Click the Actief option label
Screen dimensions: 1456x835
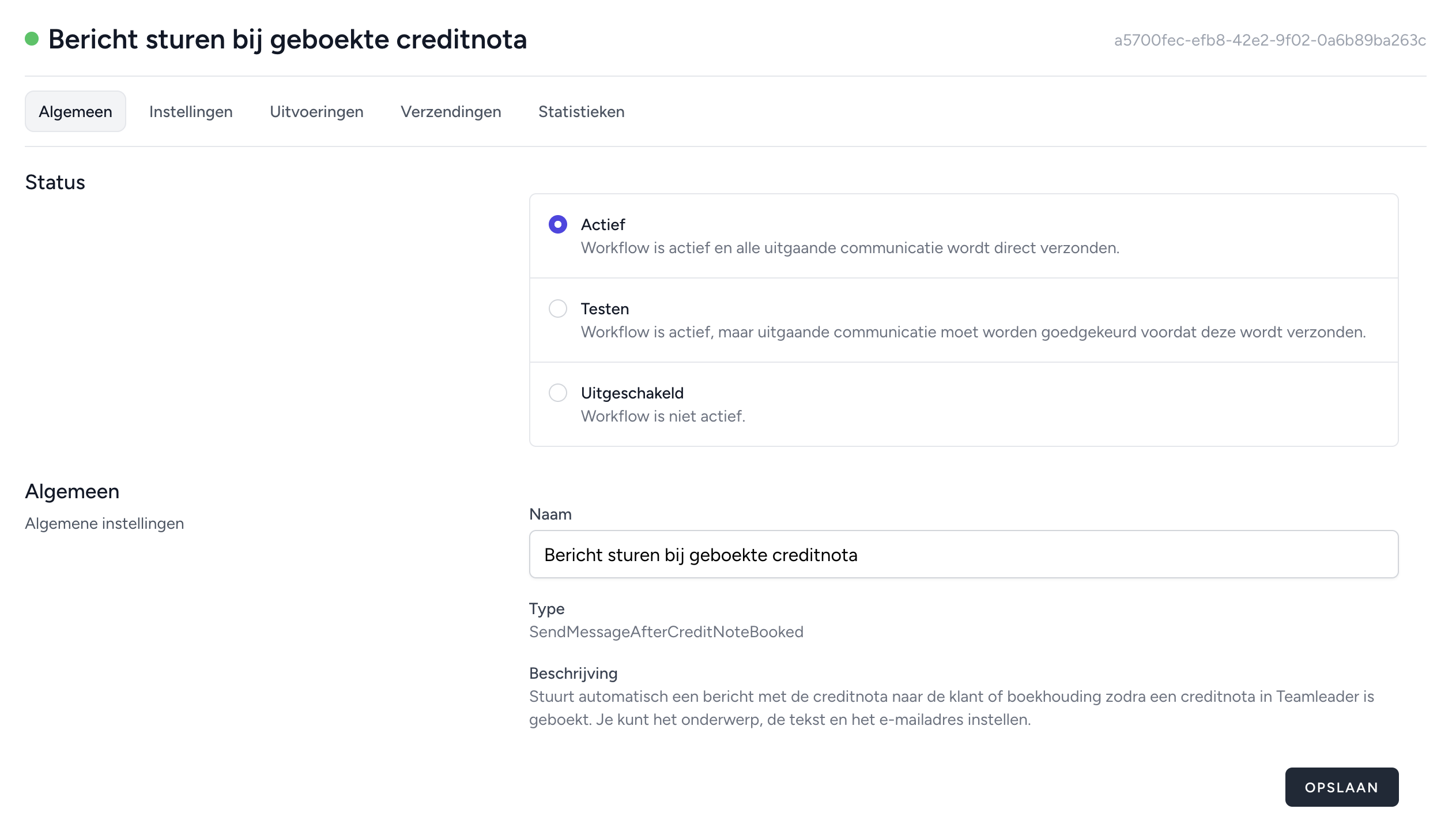[603, 224]
